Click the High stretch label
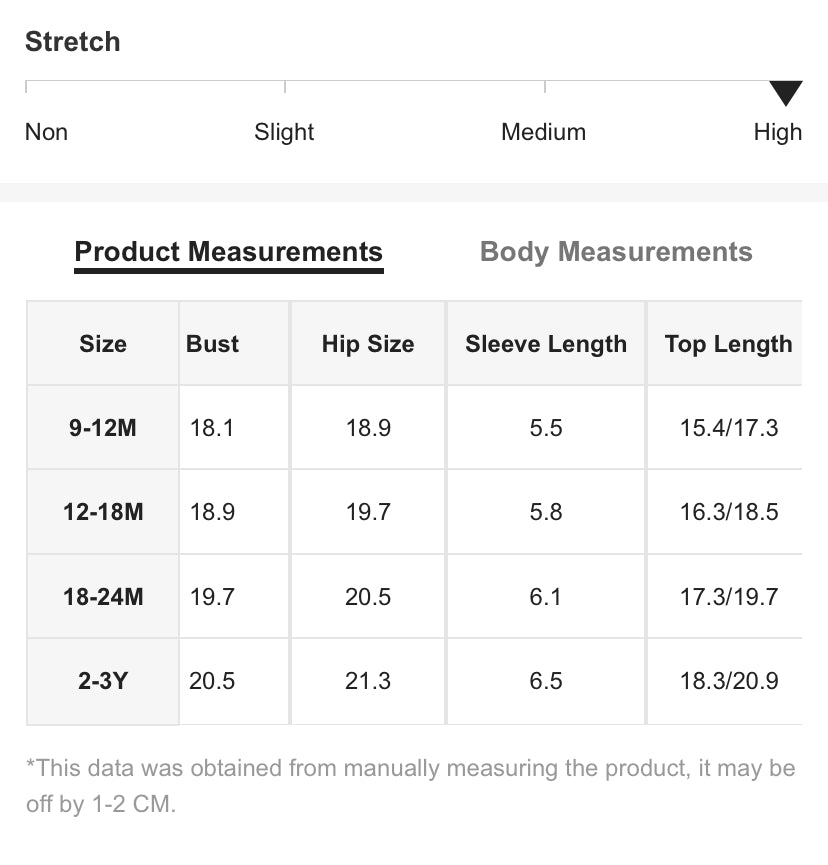Viewport: 828px width, 865px height. click(778, 132)
